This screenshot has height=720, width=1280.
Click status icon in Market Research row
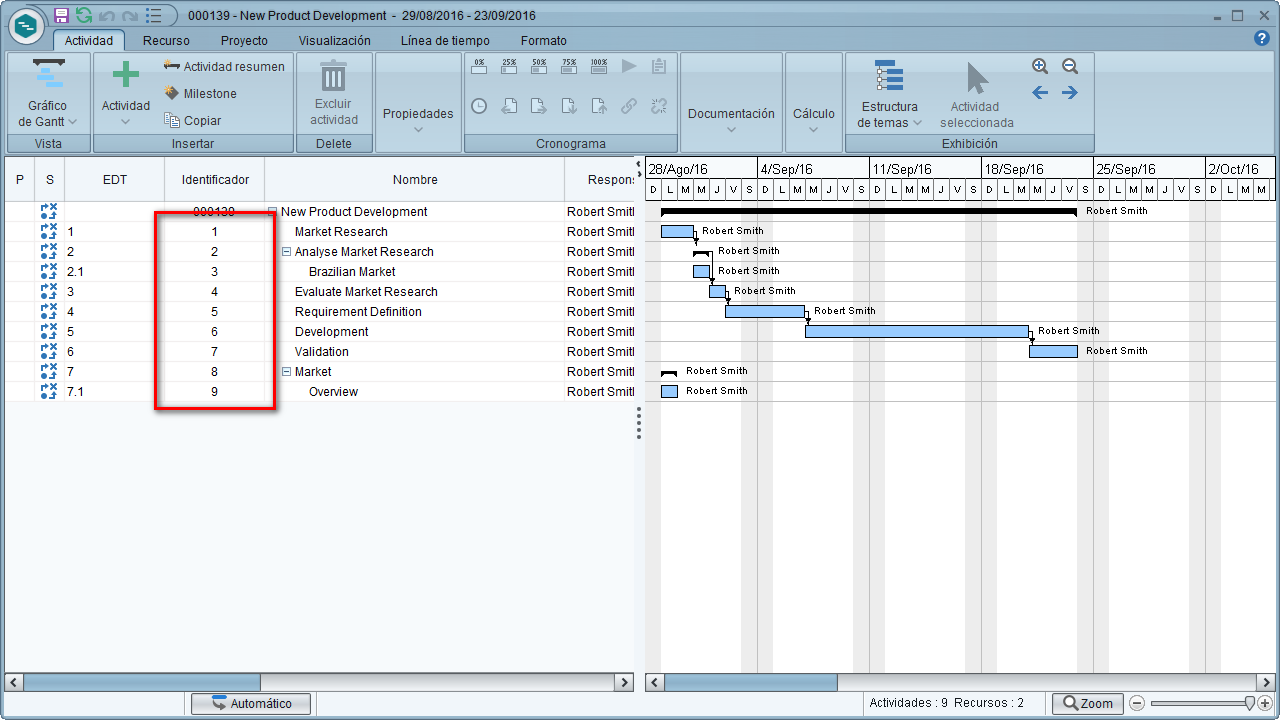click(x=49, y=231)
